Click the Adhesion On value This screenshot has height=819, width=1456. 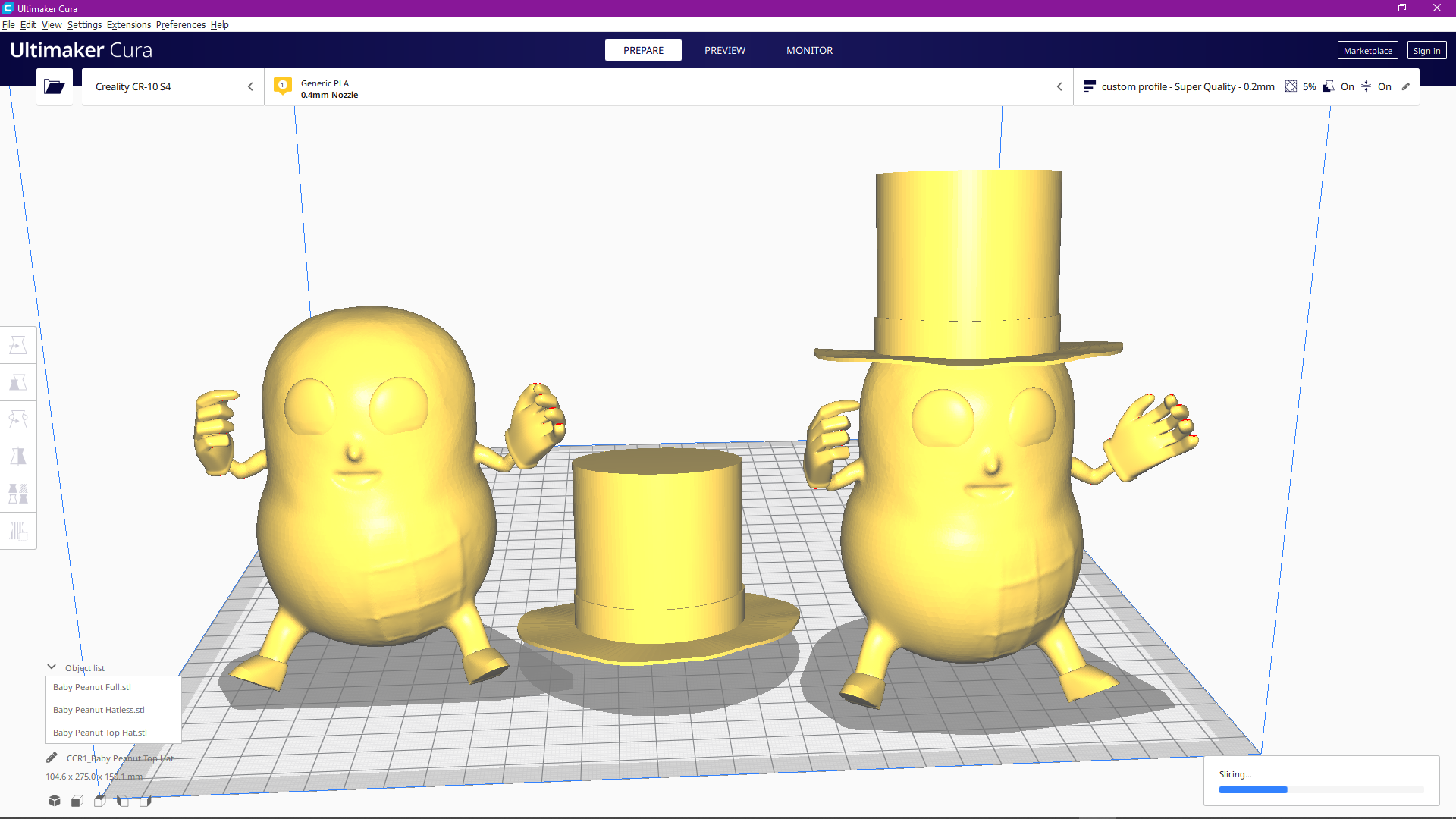point(1384,86)
